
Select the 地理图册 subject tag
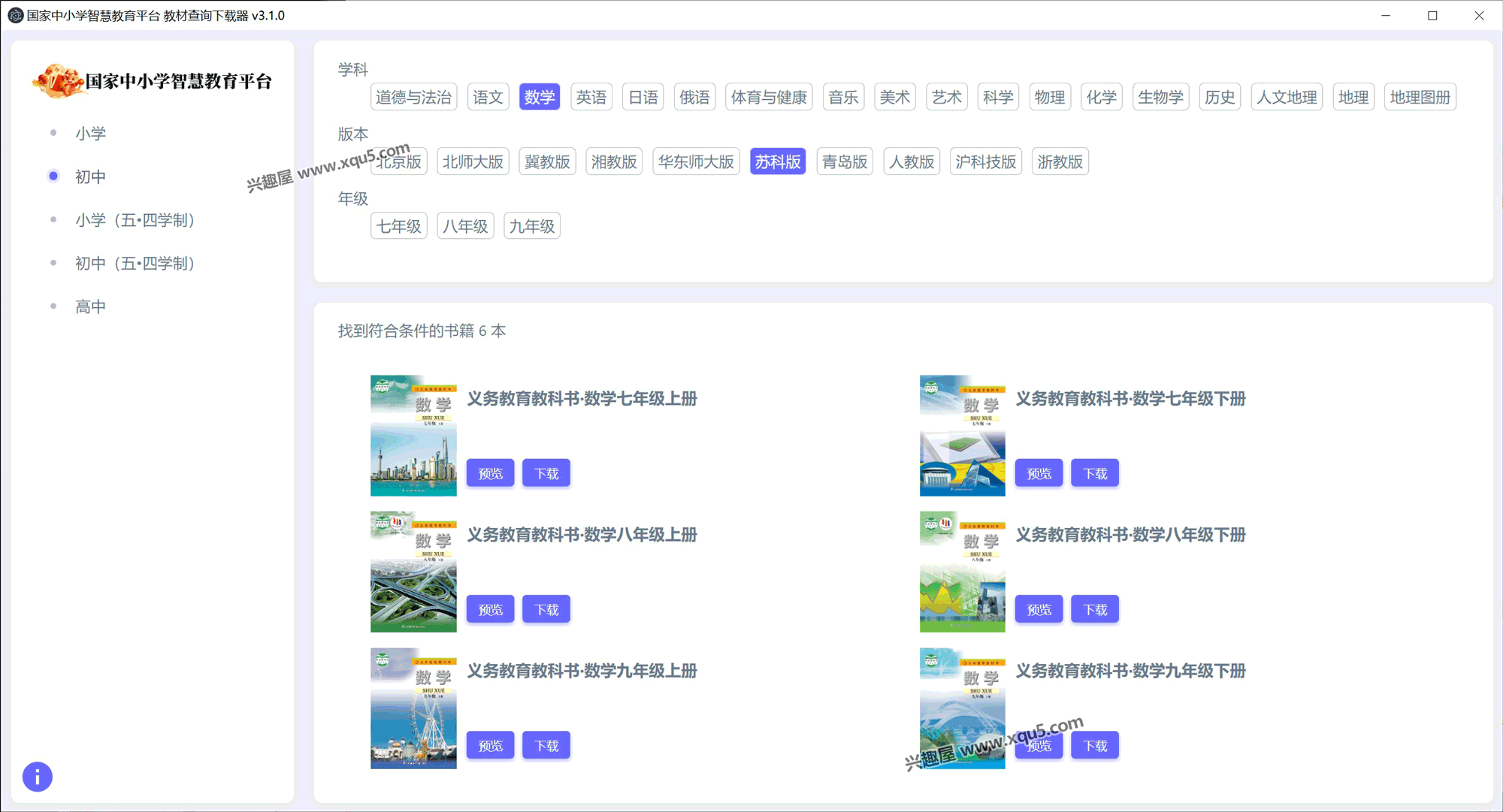click(1420, 97)
